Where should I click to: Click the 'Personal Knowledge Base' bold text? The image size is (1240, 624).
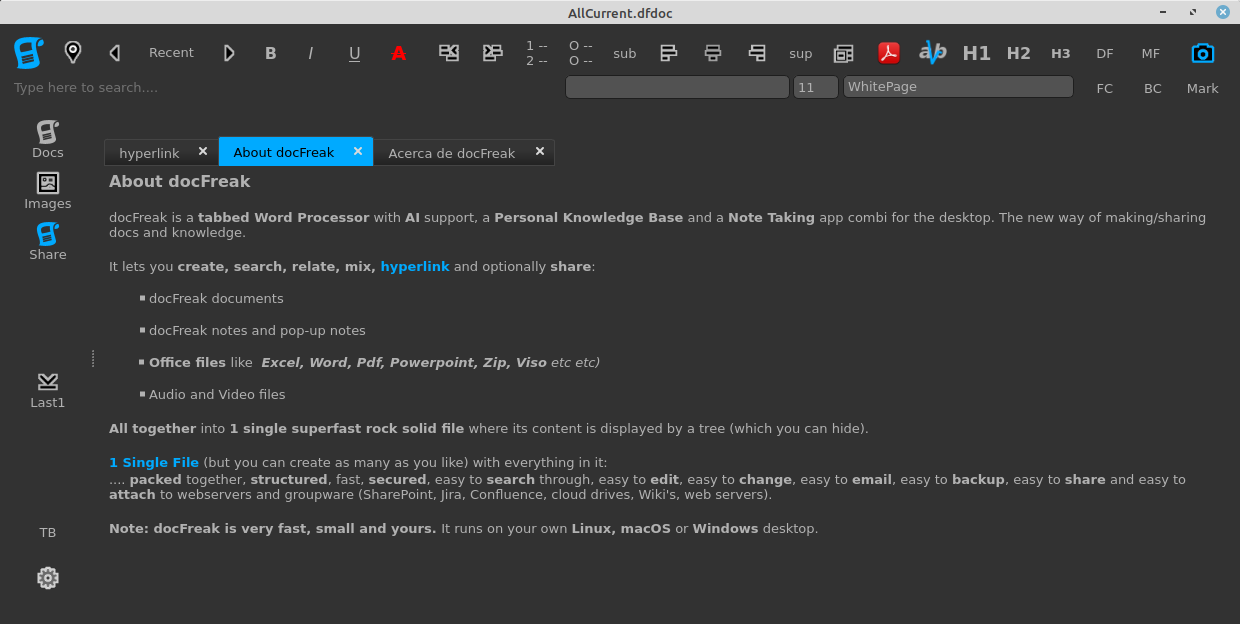589,217
